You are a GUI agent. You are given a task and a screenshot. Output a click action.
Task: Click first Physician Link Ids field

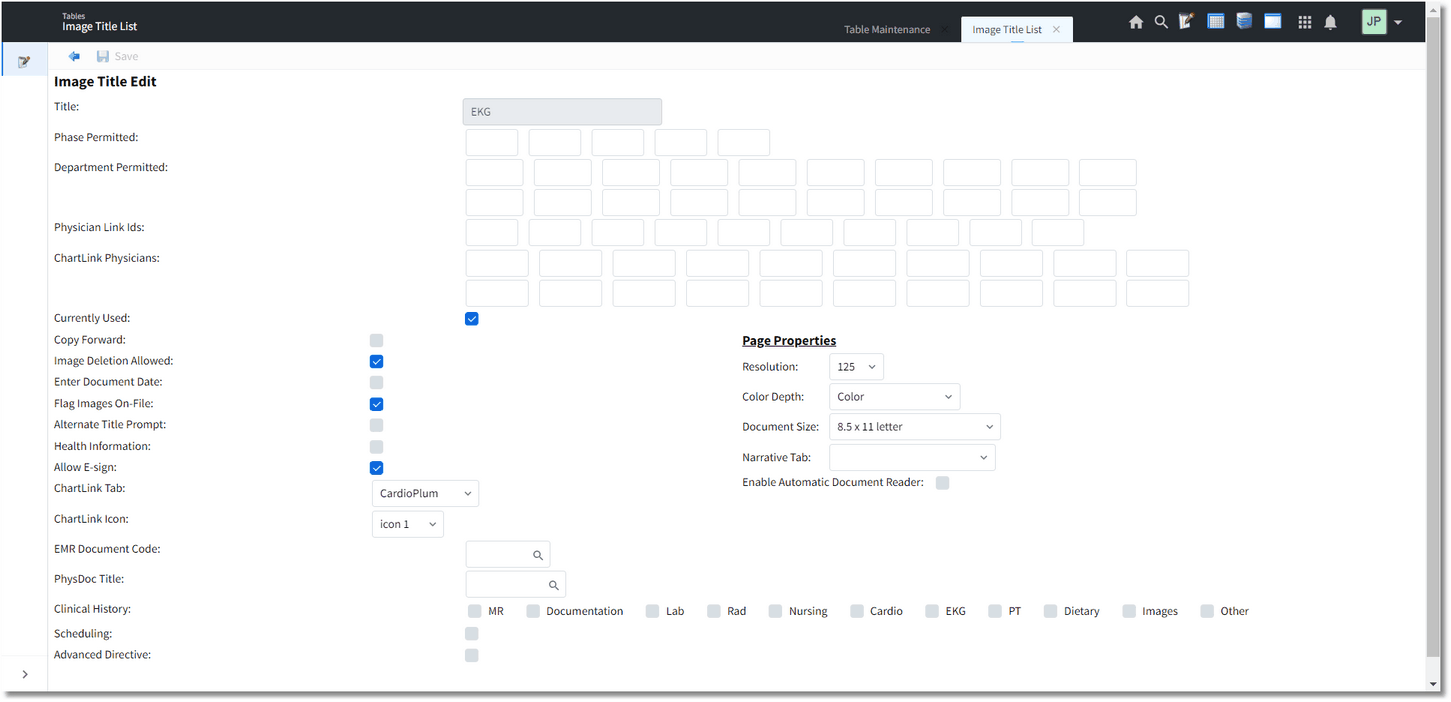pos(492,233)
